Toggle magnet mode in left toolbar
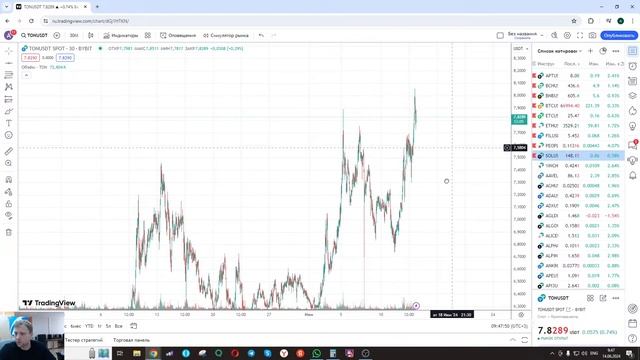Image resolution: width=640 pixels, height=360 pixels. (x=9, y=180)
